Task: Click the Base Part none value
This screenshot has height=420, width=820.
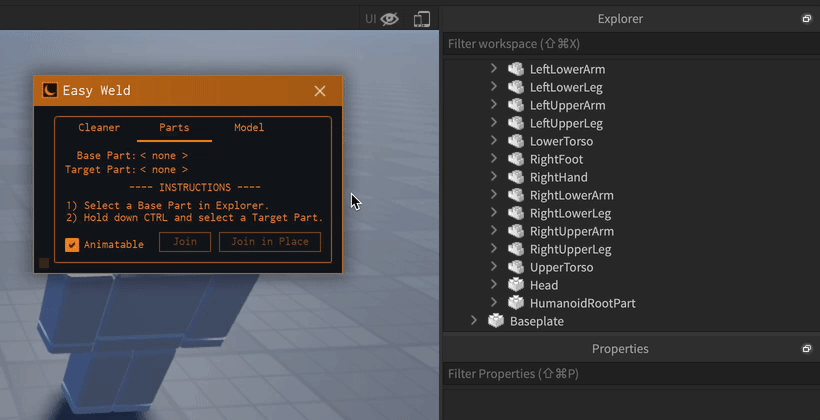Action: [x=164, y=156]
